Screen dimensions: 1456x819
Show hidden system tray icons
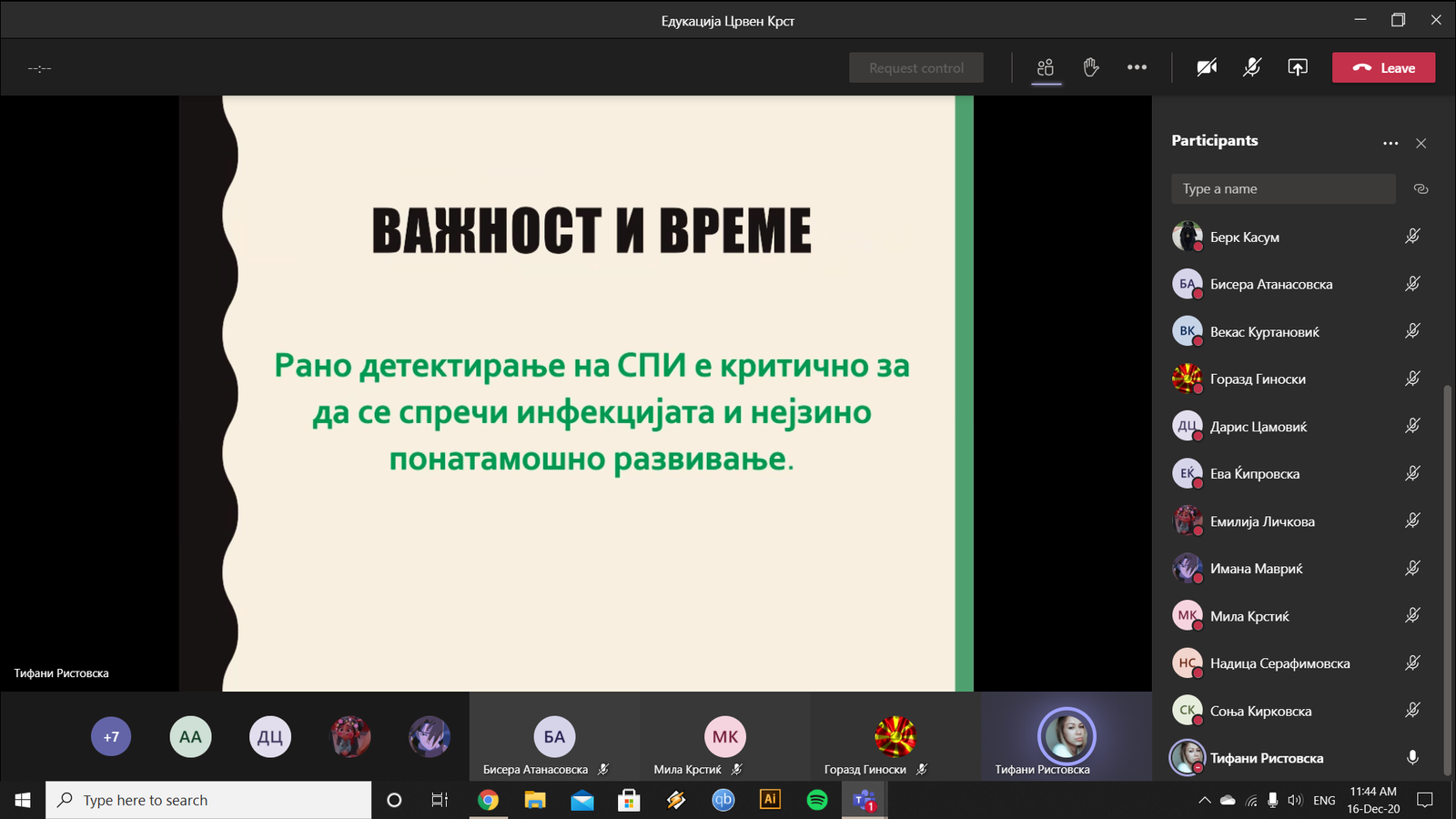point(1204,801)
